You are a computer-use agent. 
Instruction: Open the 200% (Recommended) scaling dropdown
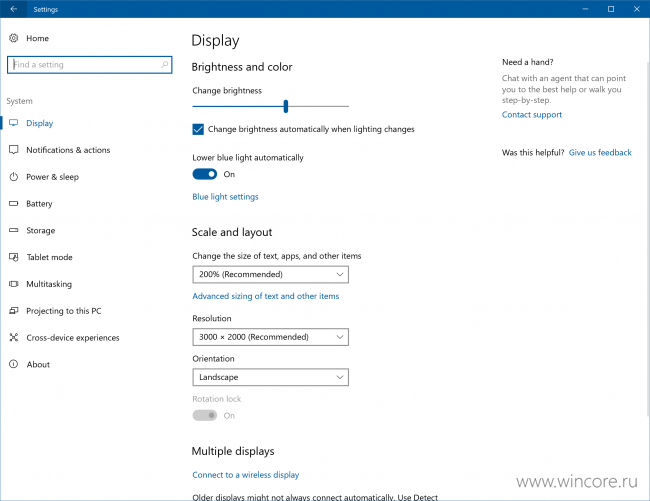pos(270,274)
